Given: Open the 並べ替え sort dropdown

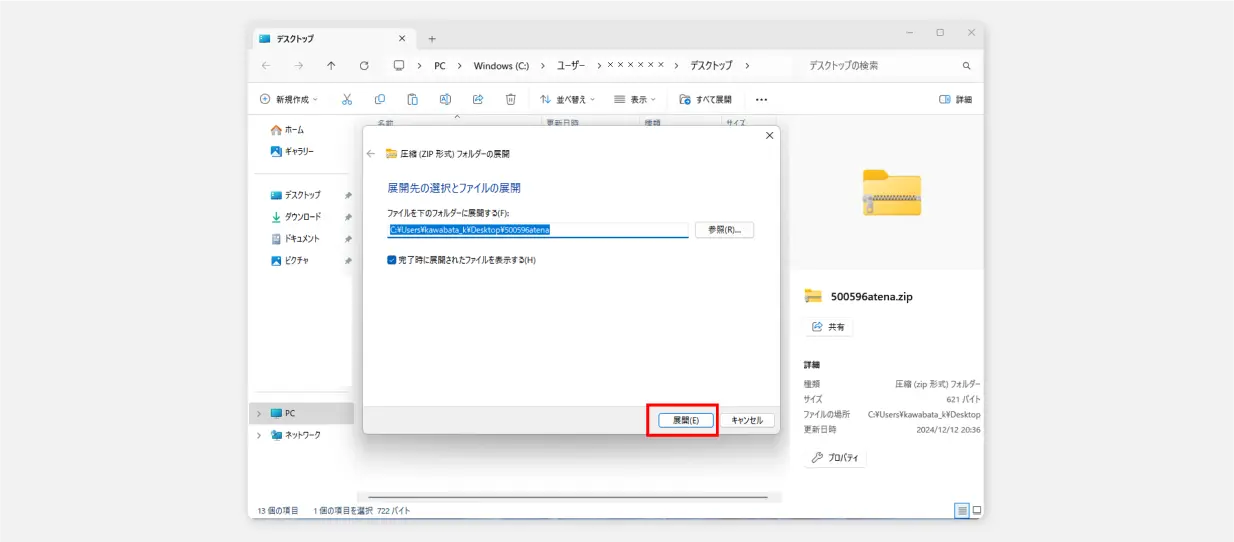Looking at the screenshot, I should [x=567, y=99].
